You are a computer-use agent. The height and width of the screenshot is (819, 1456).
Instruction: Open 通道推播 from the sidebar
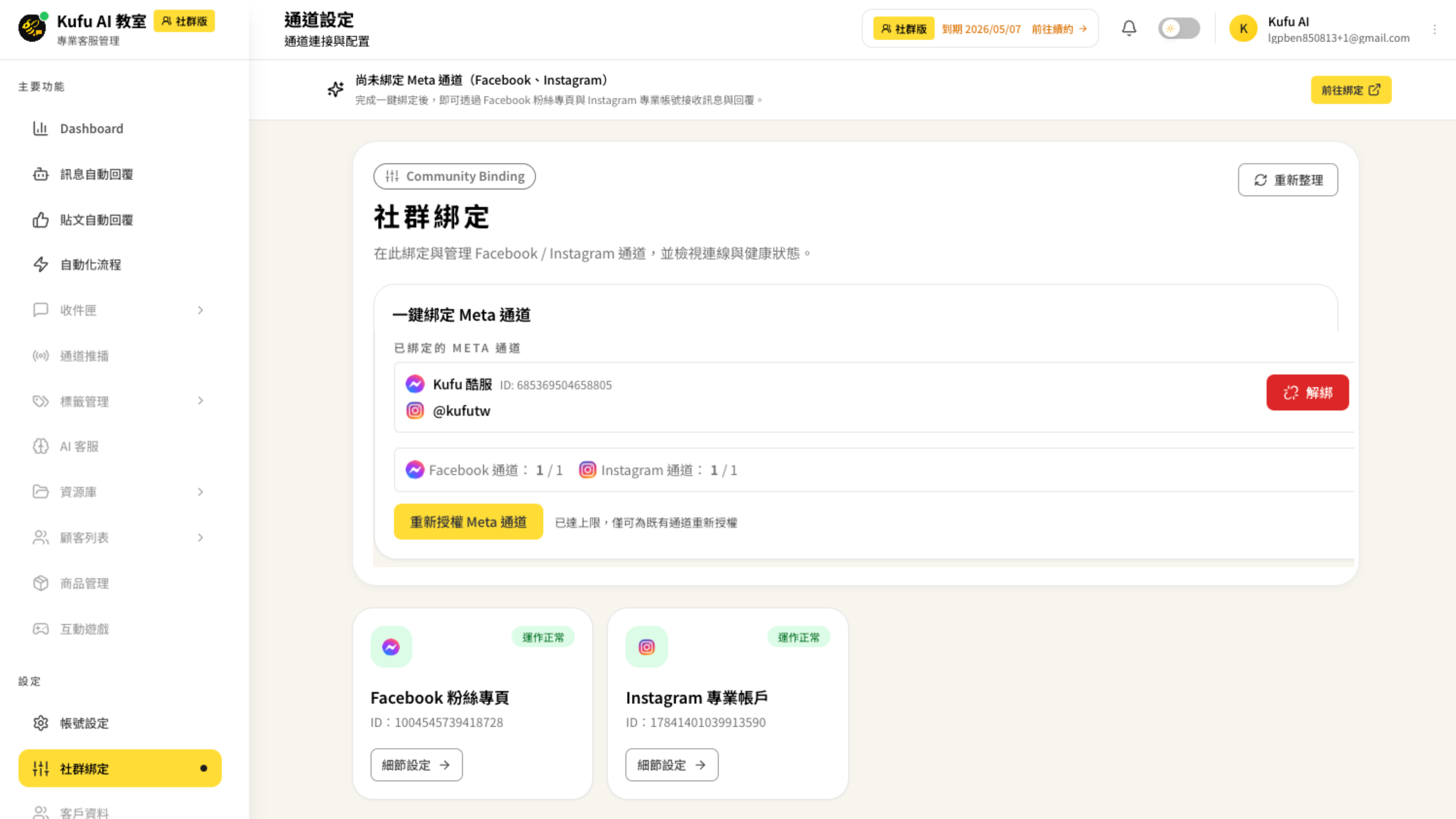(x=85, y=356)
